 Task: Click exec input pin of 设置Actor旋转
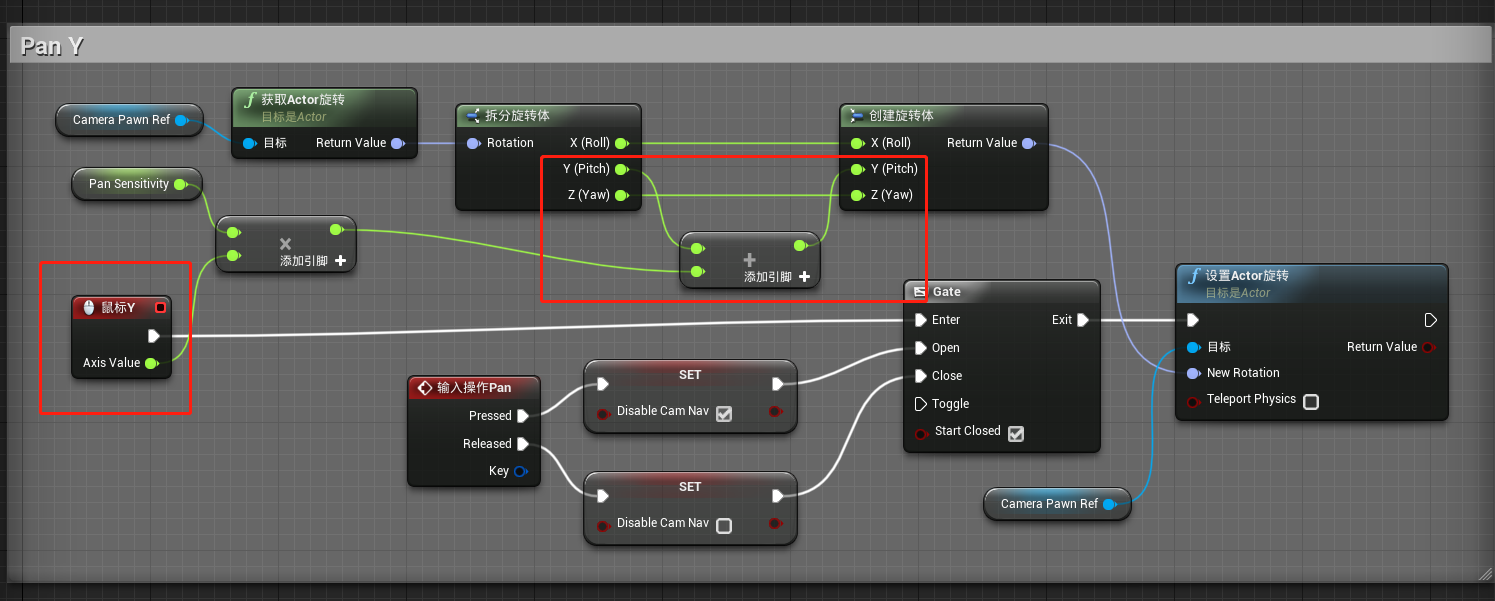[1193, 320]
